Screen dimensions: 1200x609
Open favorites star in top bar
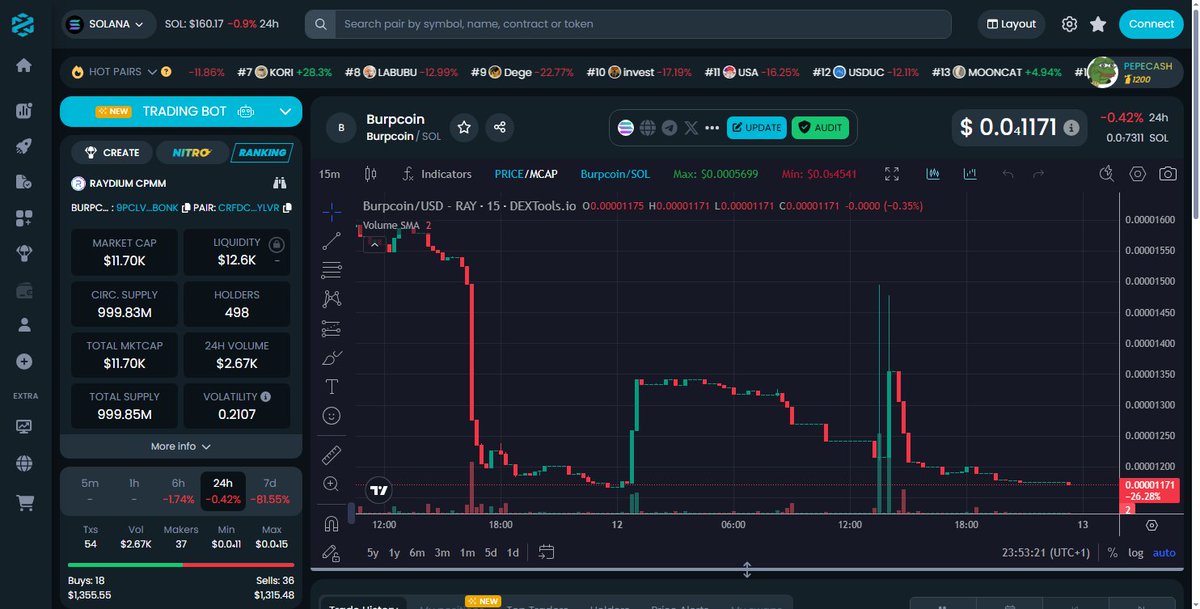[x=1098, y=24]
